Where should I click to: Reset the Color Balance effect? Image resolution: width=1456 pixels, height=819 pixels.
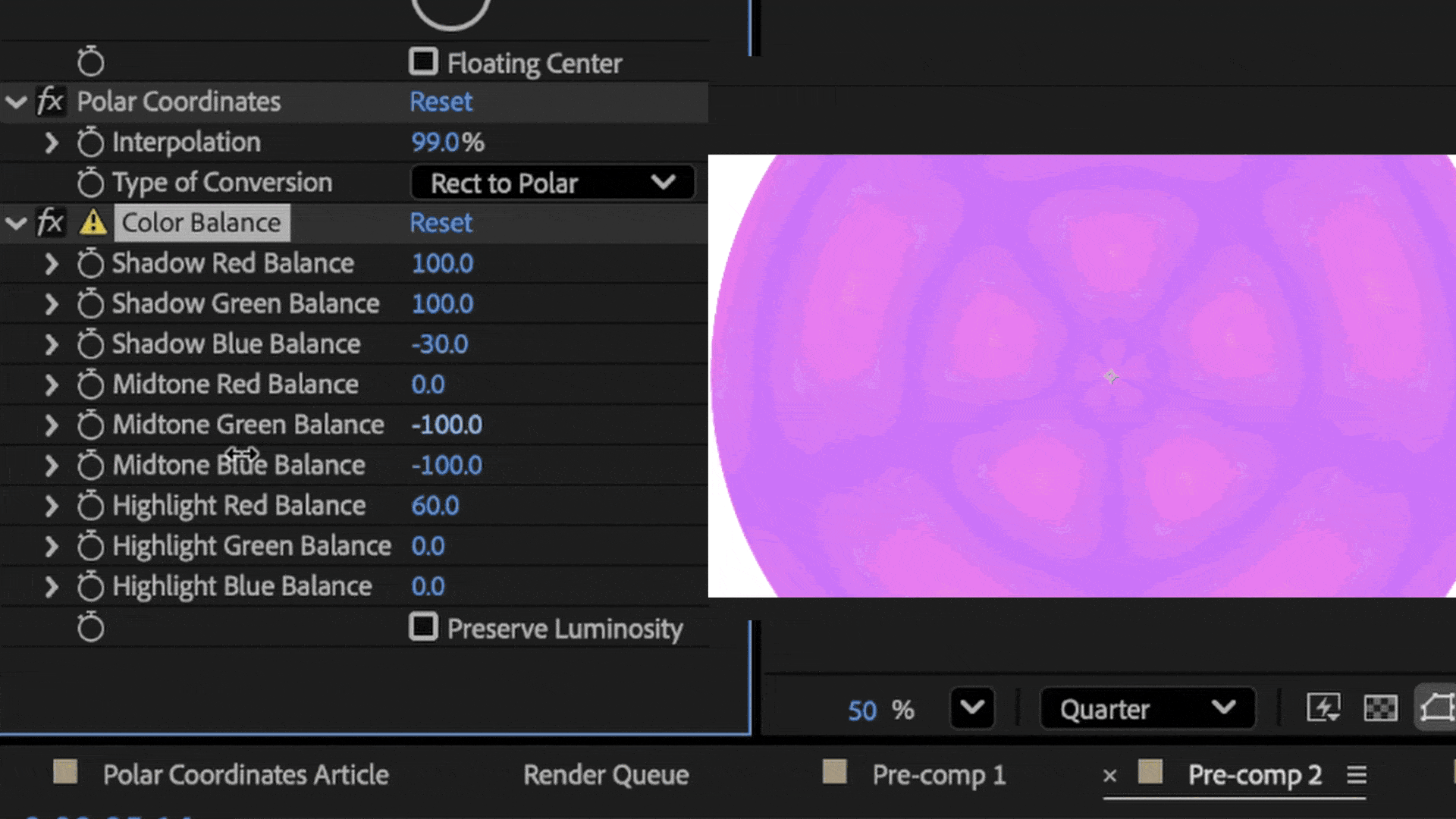441,223
